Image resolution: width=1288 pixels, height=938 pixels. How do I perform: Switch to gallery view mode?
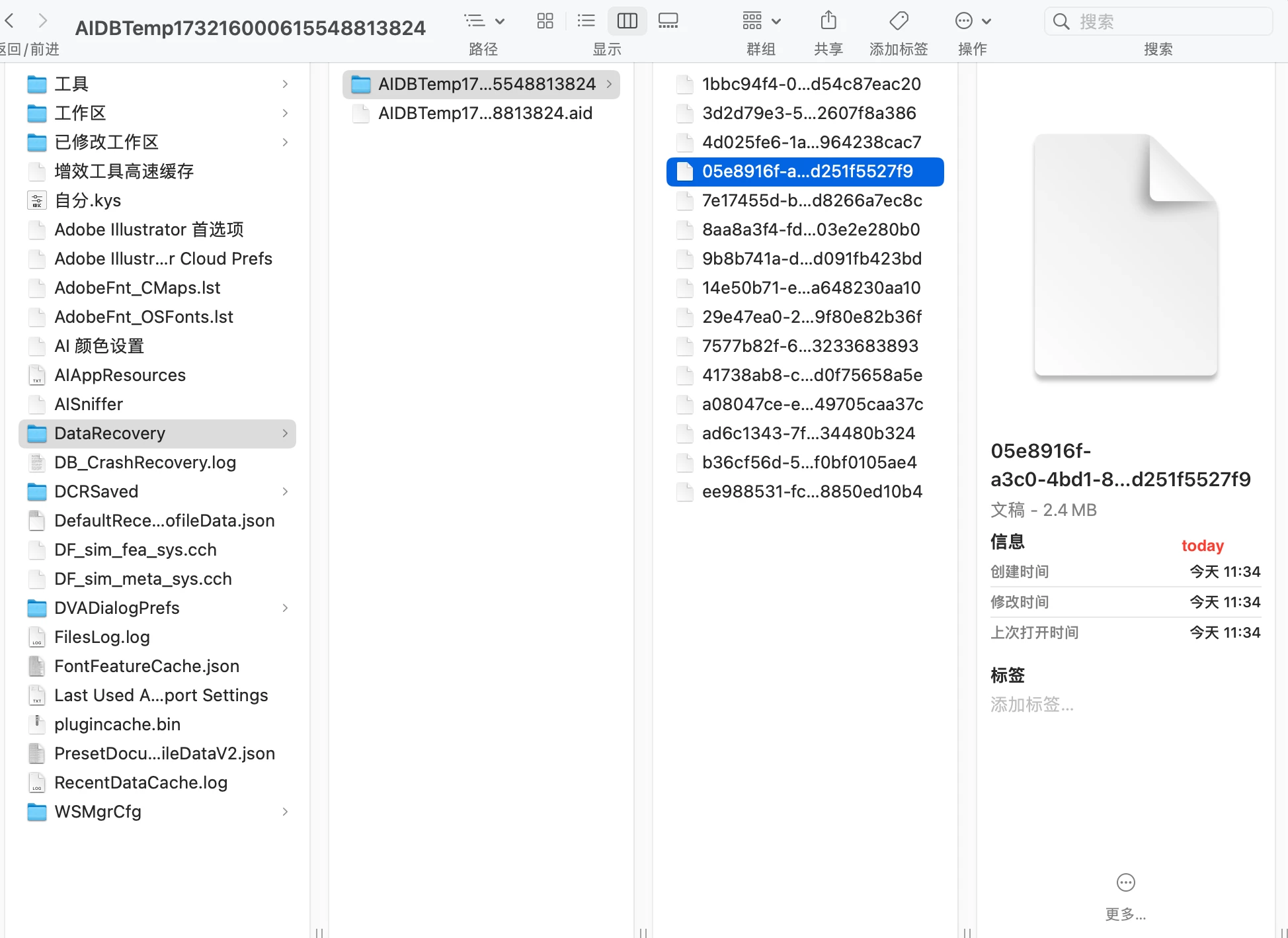tap(668, 21)
